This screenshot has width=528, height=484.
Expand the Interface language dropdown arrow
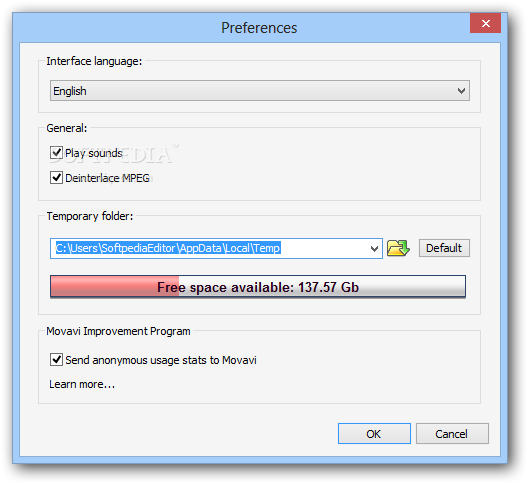(x=461, y=91)
